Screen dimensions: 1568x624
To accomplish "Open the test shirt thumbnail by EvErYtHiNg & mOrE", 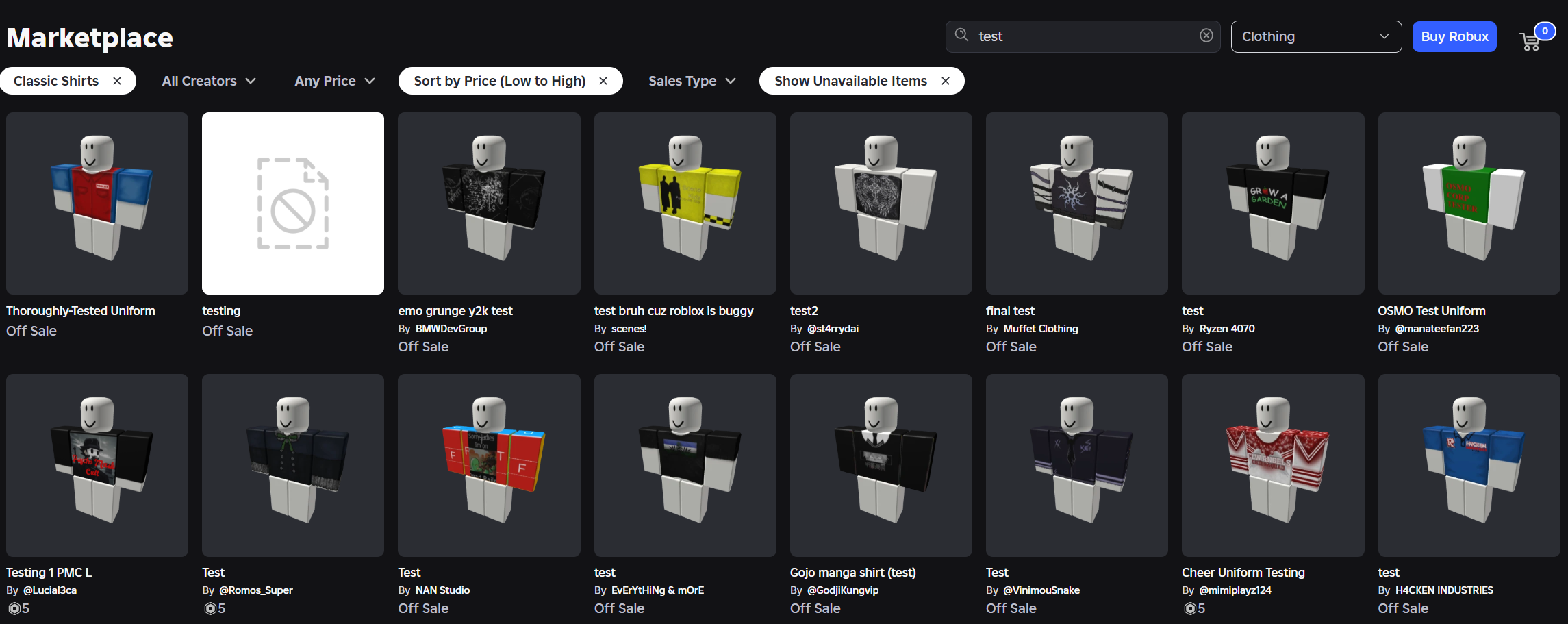I will click(685, 465).
